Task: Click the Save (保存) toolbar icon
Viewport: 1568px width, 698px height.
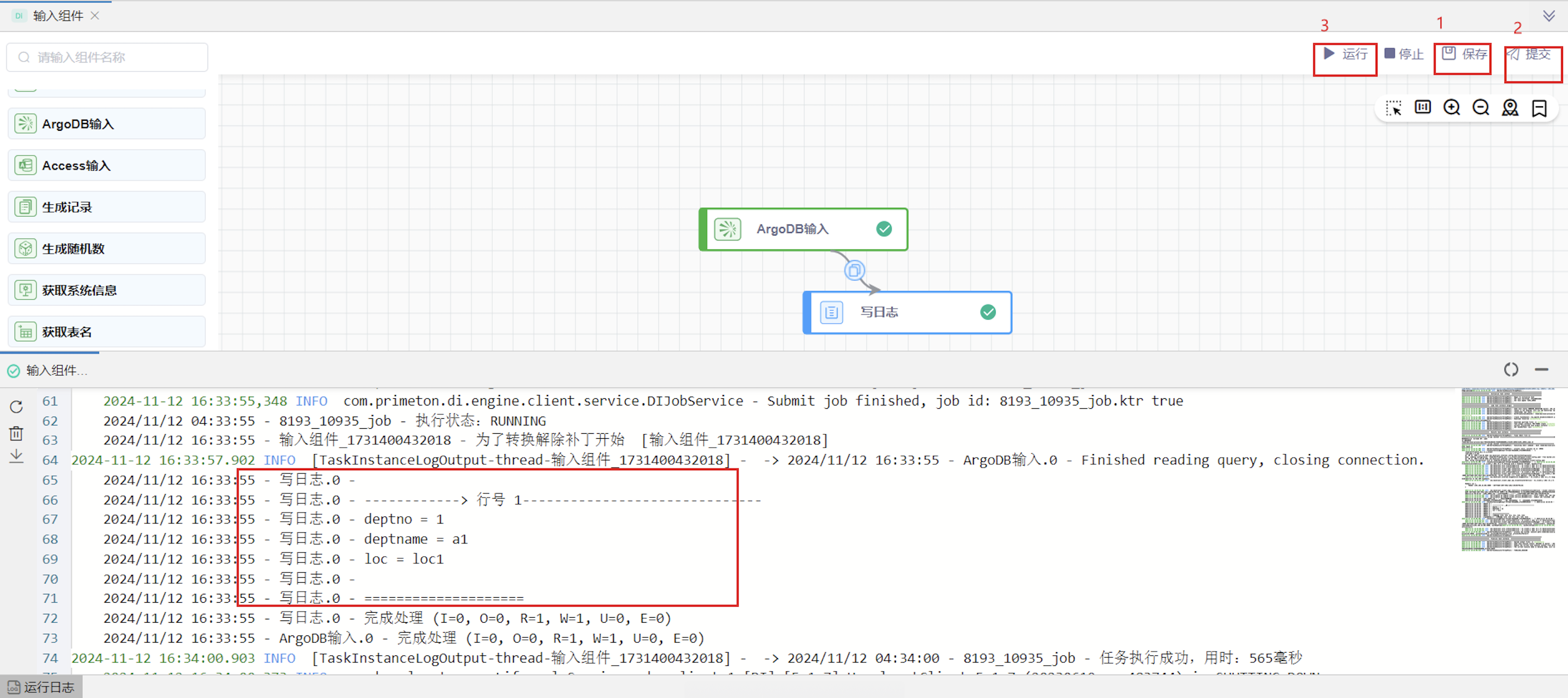Action: pyautogui.click(x=1449, y=54)
